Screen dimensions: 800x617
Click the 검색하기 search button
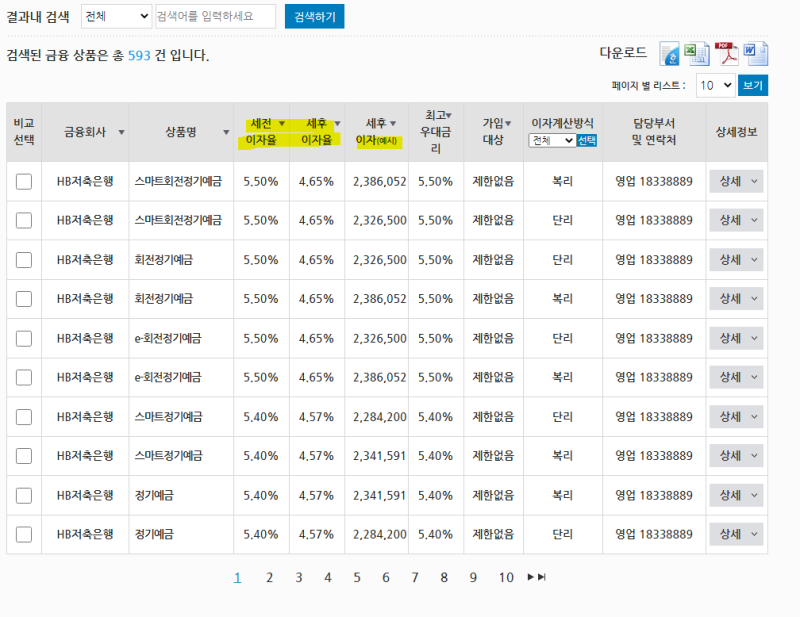tap(314, 16)
